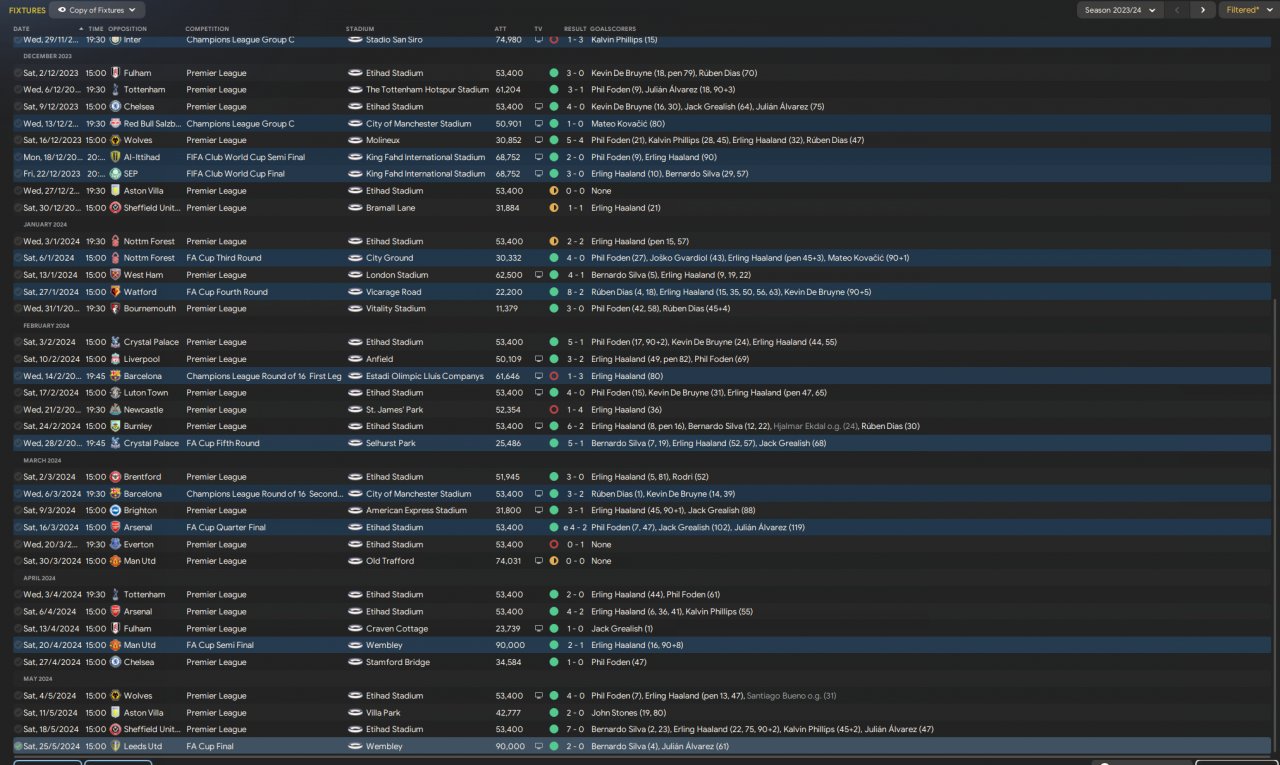Click the Wolves crest on 16/12/2023
Image resolution: width=1280 pixels, height=765 pixels.
click(x=116, y=140)
